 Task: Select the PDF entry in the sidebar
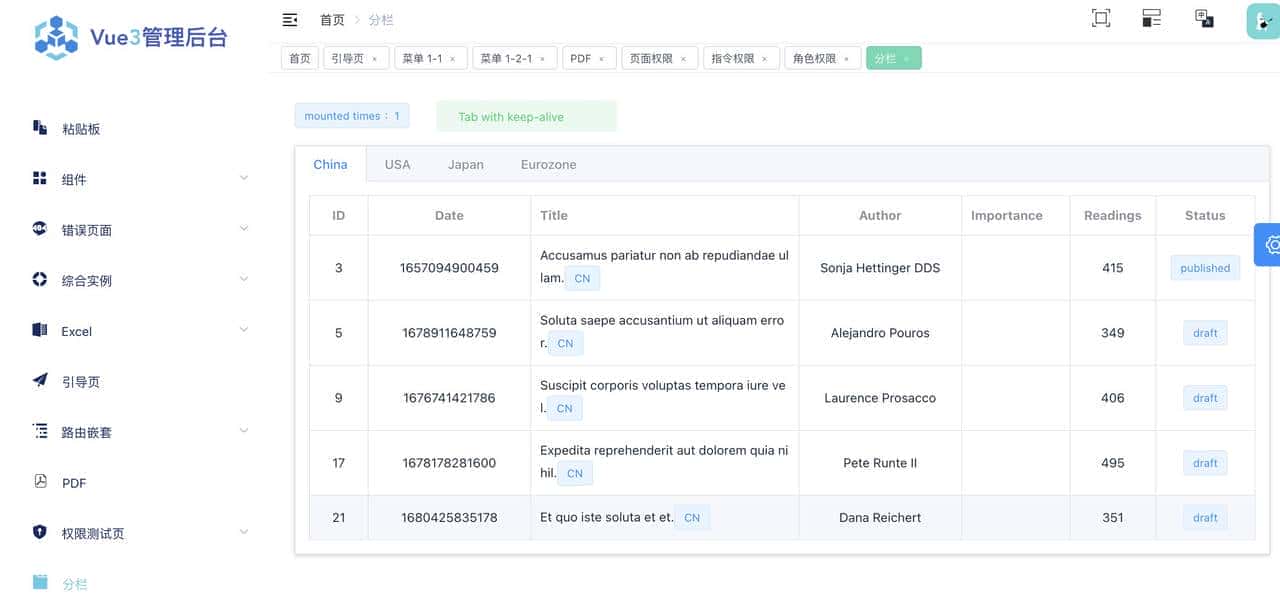pyautogui.click(x=73, y=482)
